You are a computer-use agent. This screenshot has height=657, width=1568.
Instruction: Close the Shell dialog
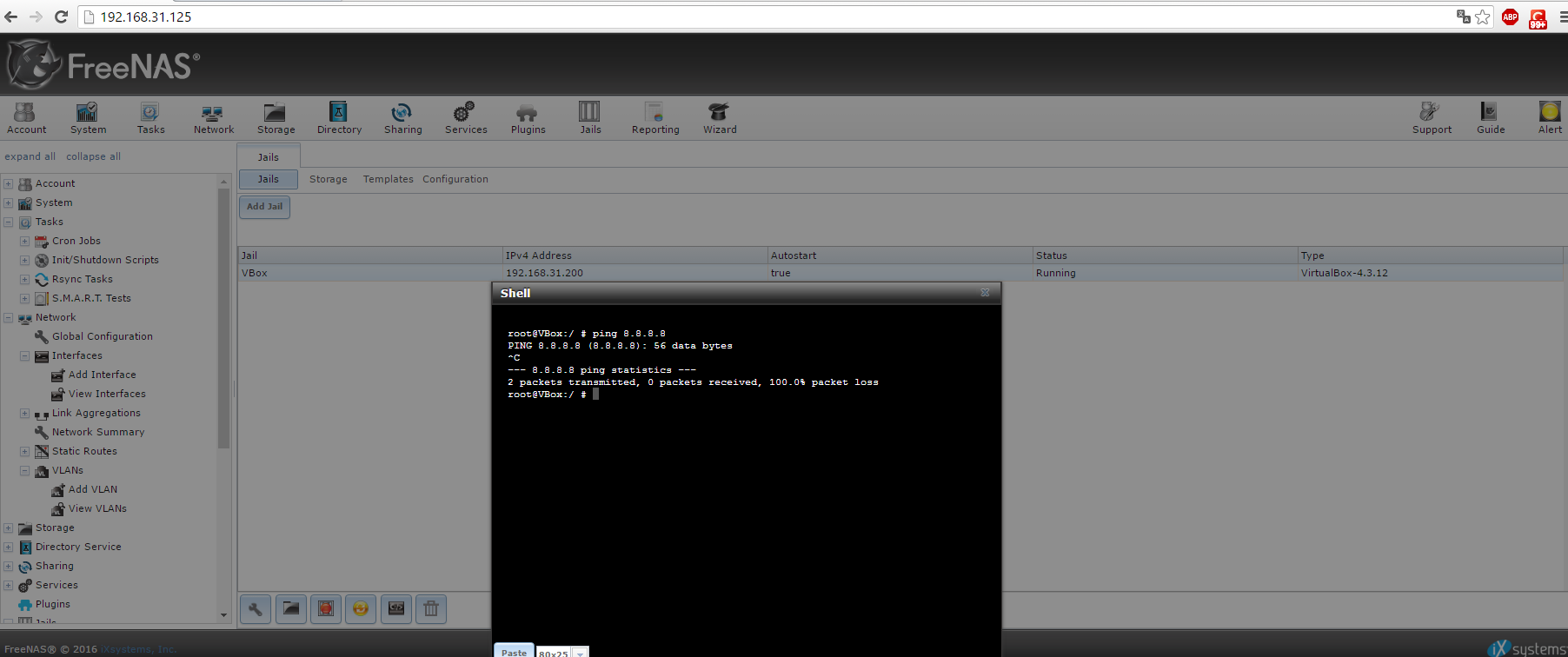pos(985,293)
